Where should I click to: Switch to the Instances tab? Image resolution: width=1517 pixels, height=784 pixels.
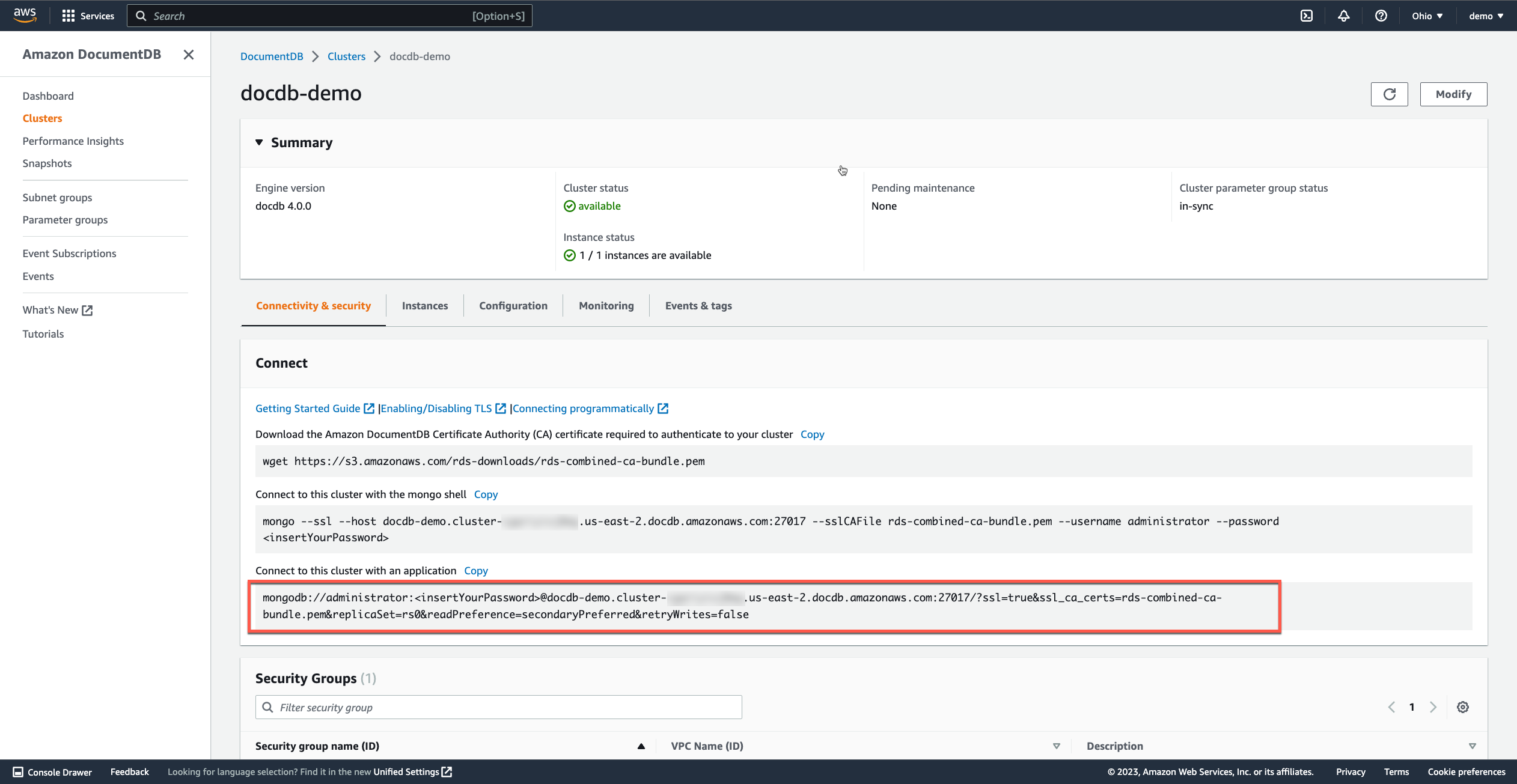(424, 306)
